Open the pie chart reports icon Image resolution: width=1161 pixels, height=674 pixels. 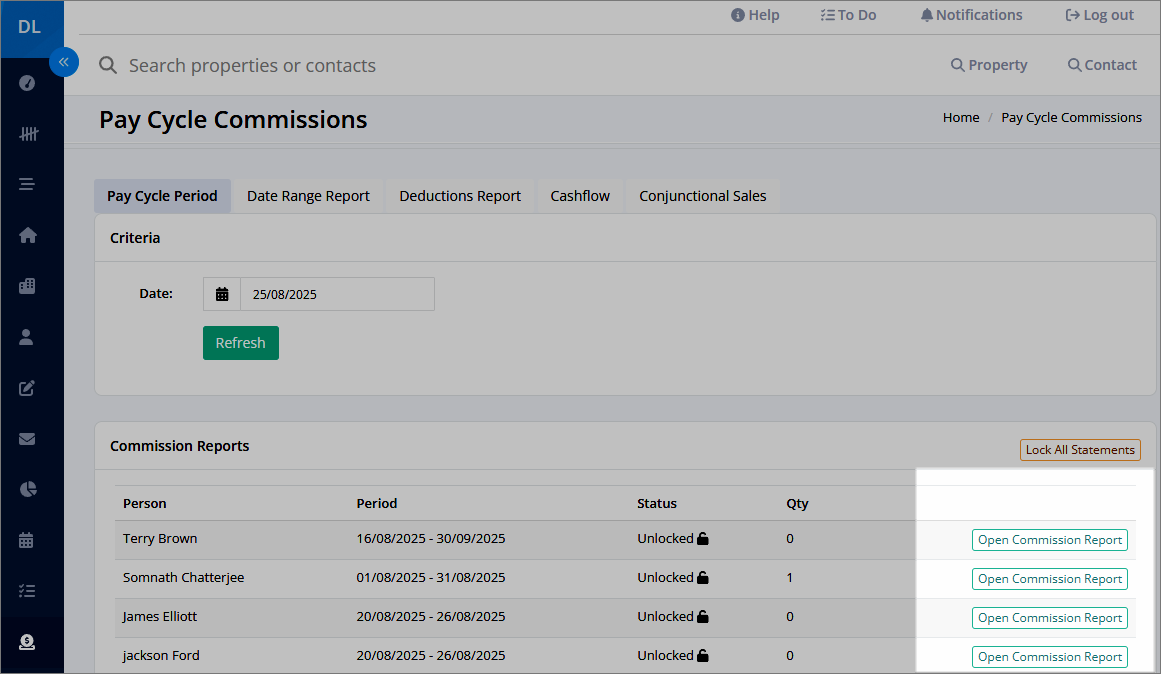27,490
